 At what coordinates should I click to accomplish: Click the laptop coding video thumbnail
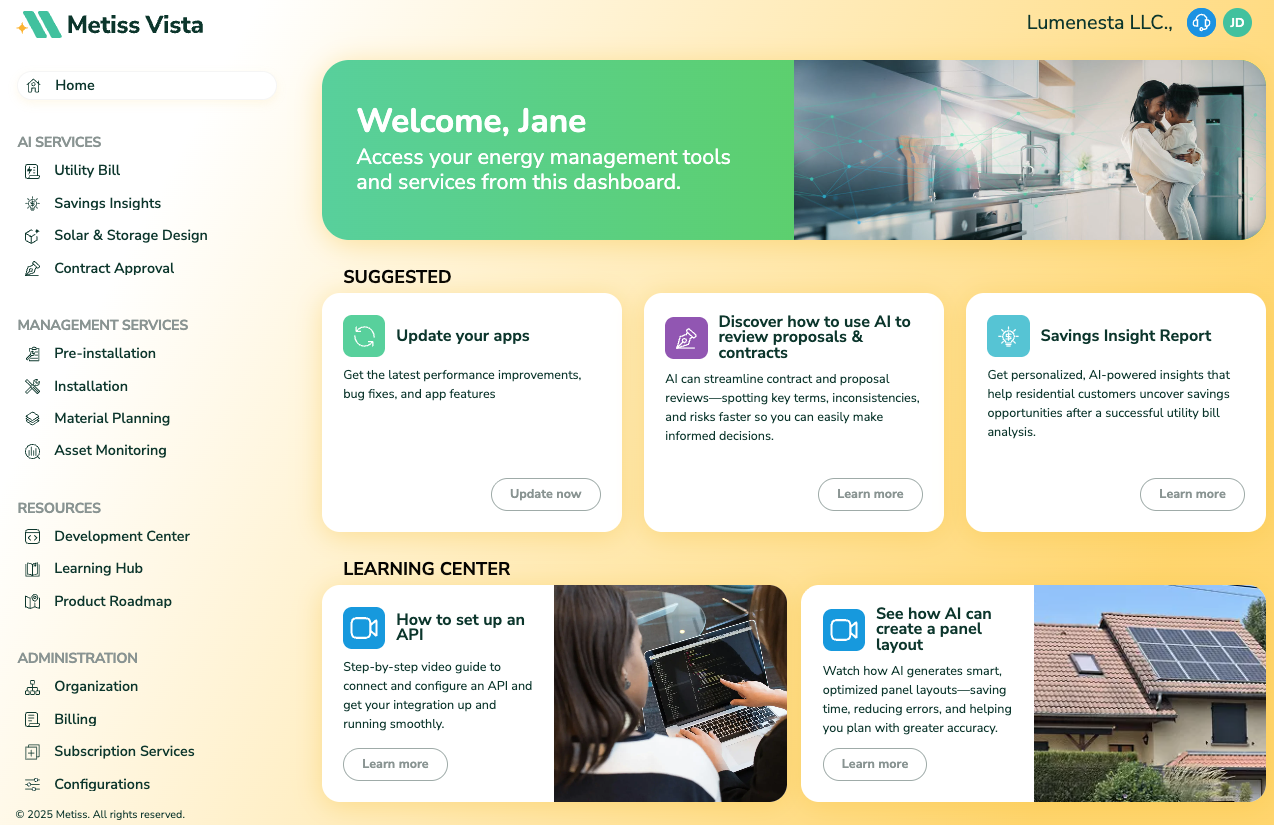[x=670, y=693]
